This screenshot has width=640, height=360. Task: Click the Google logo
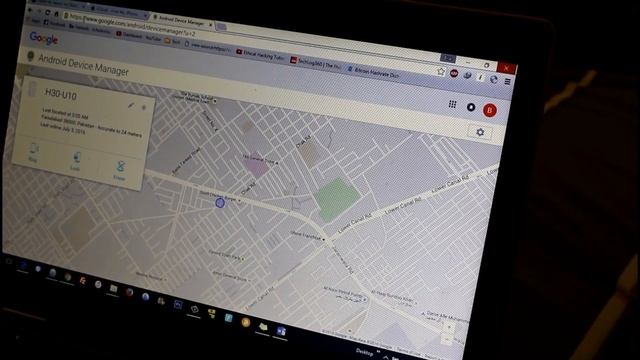[44, 39]
